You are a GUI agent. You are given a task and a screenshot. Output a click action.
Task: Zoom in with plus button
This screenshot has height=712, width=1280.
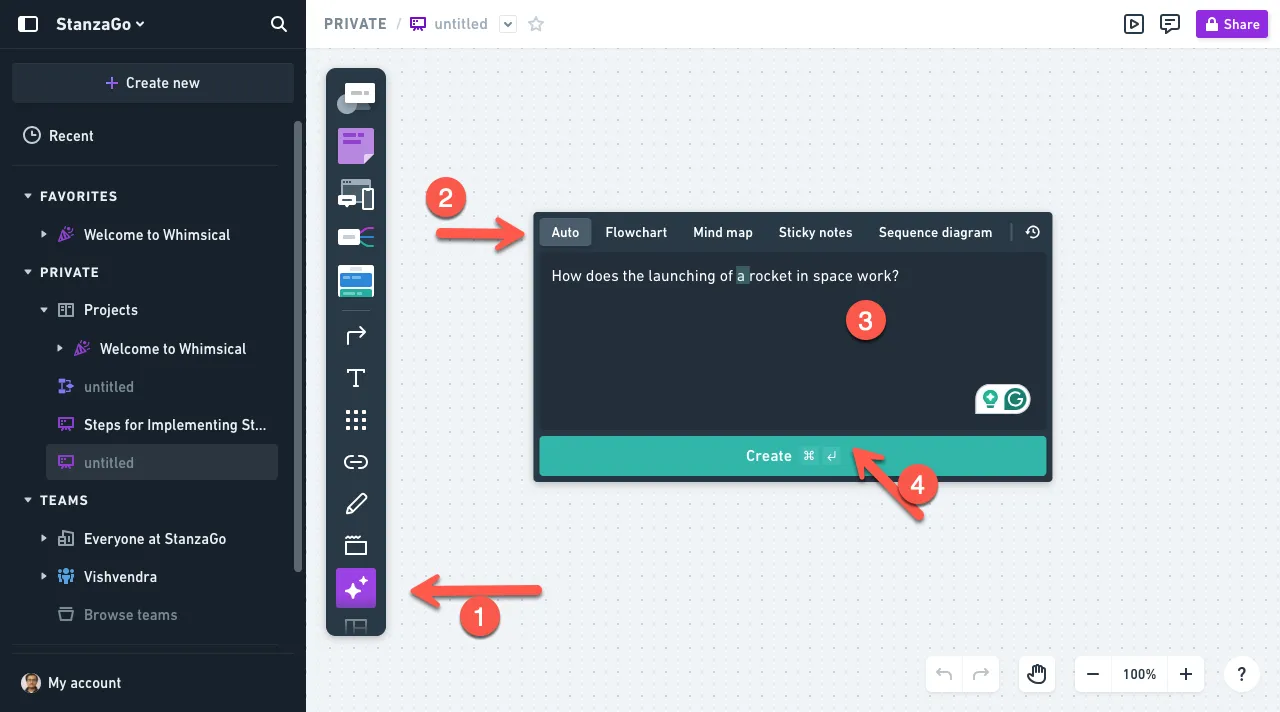point(1186,674)
